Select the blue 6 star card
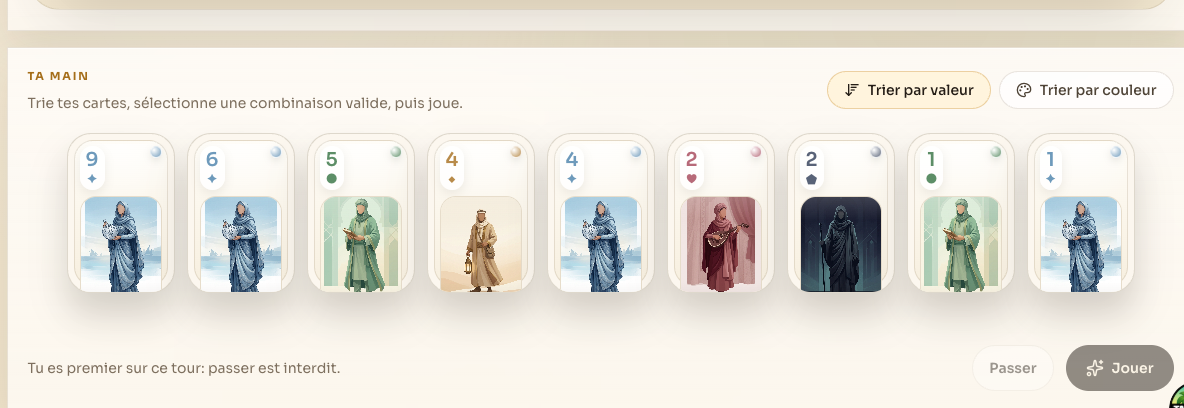1184x408 pixels. coord(241,213)
